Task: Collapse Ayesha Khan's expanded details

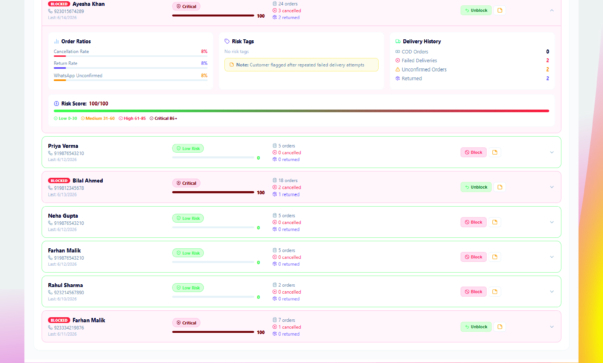Action: [551, 10]
